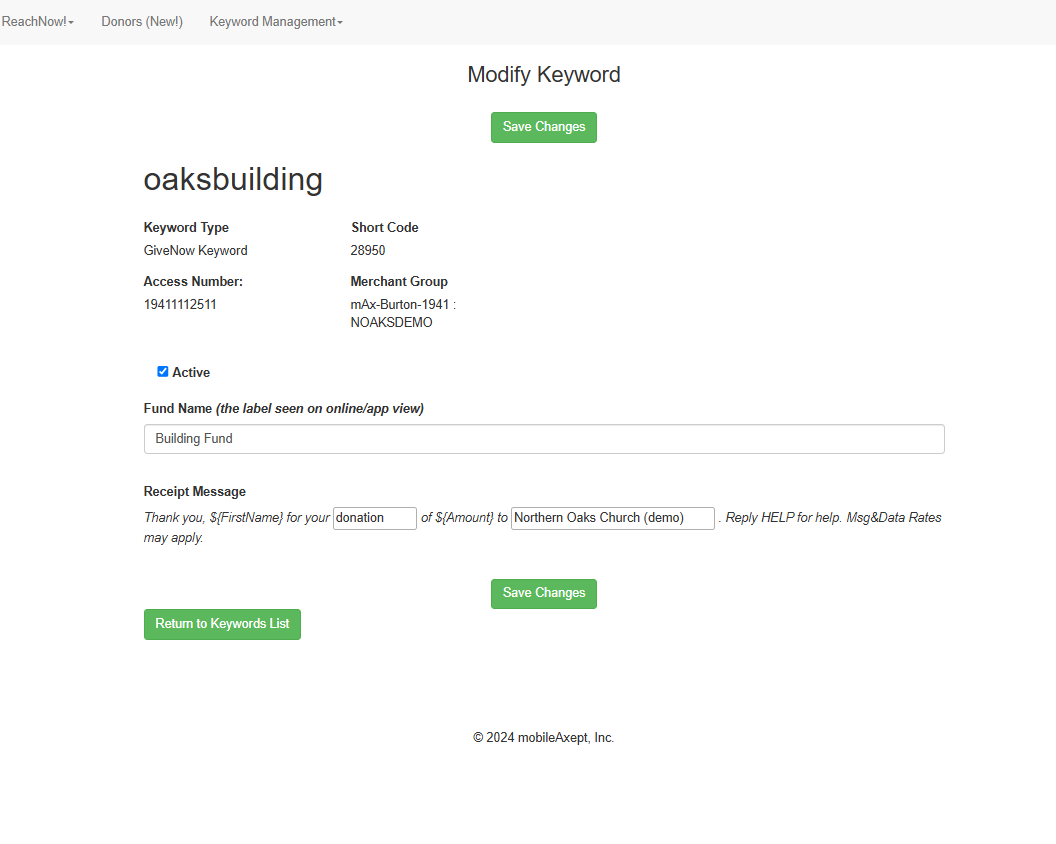The height and width of the screenshot is (844, 1056).
Task: Click the top Save Changes button
Action: pos(543,127)
